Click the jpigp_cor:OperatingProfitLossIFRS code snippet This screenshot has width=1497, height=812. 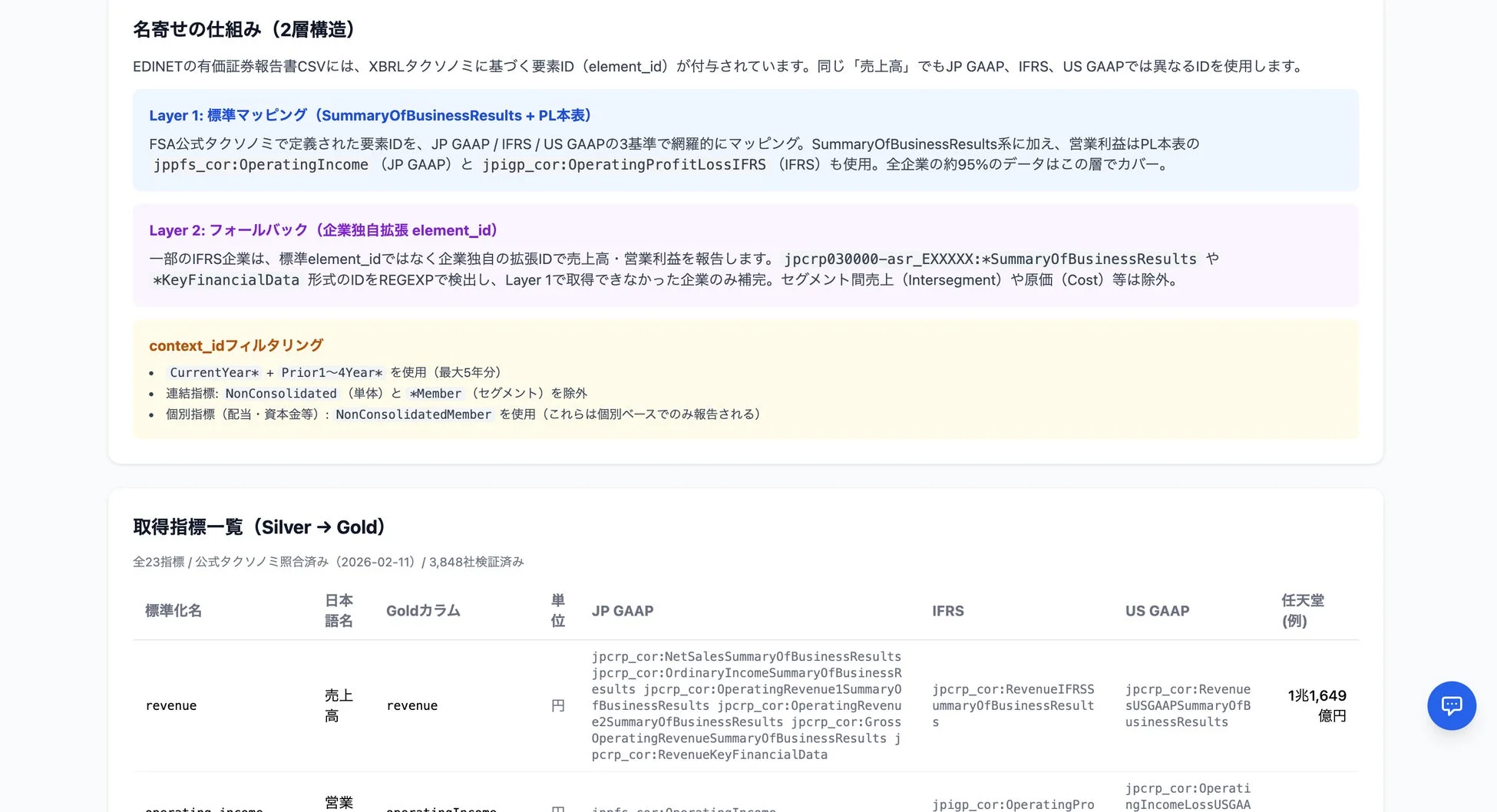tap(623, 165)
